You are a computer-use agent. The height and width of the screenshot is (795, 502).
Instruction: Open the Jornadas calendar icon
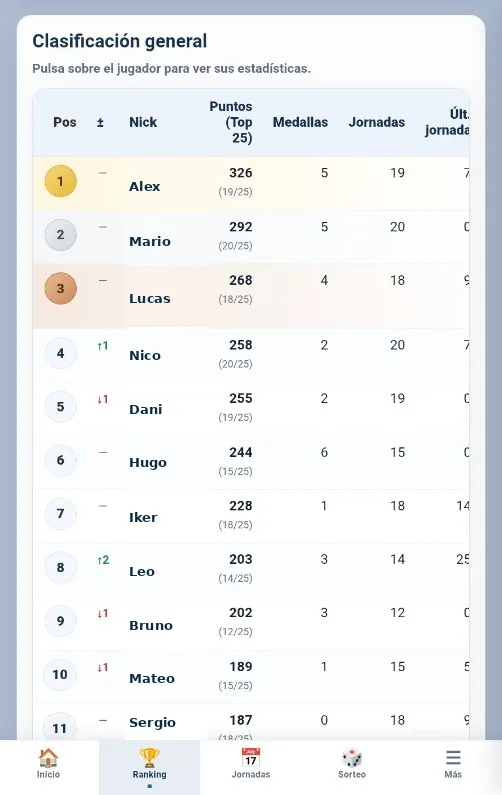250,758
